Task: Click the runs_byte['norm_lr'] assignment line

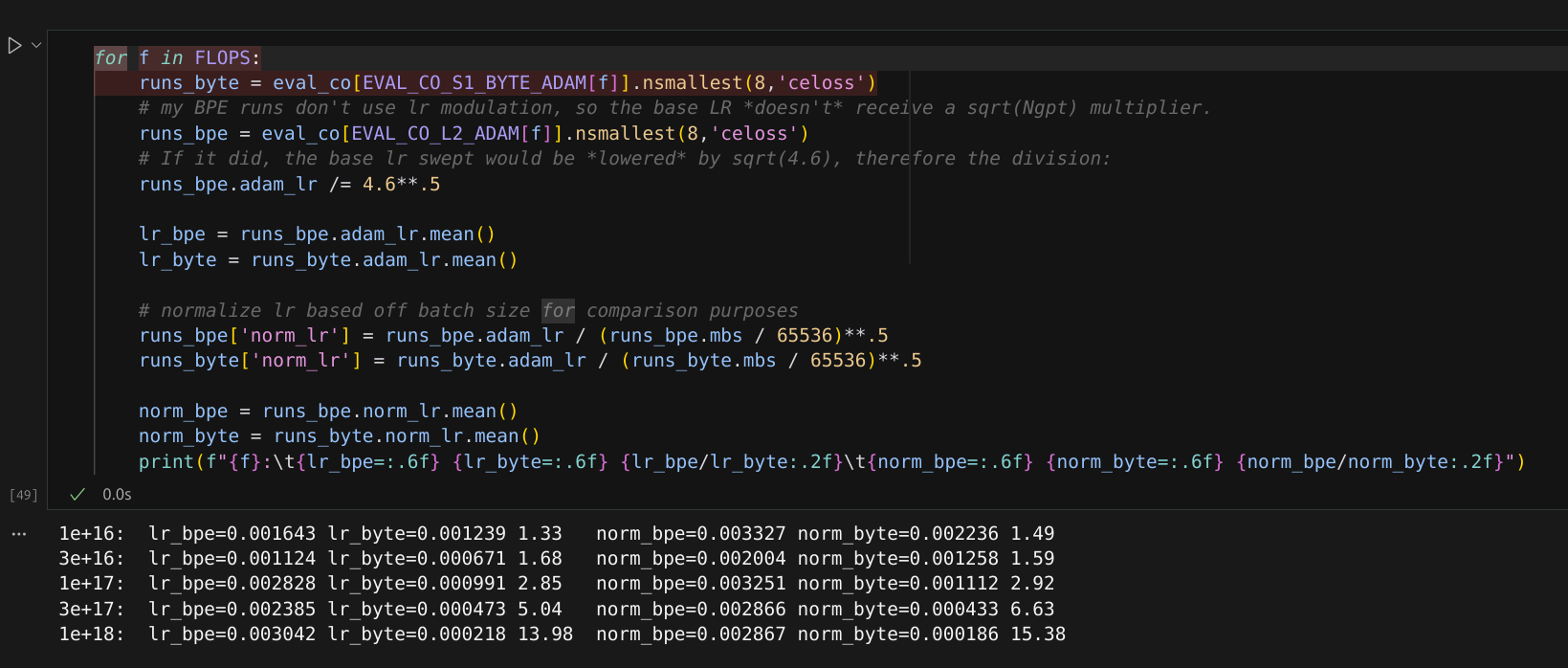Action: click(x=530, y=361)
